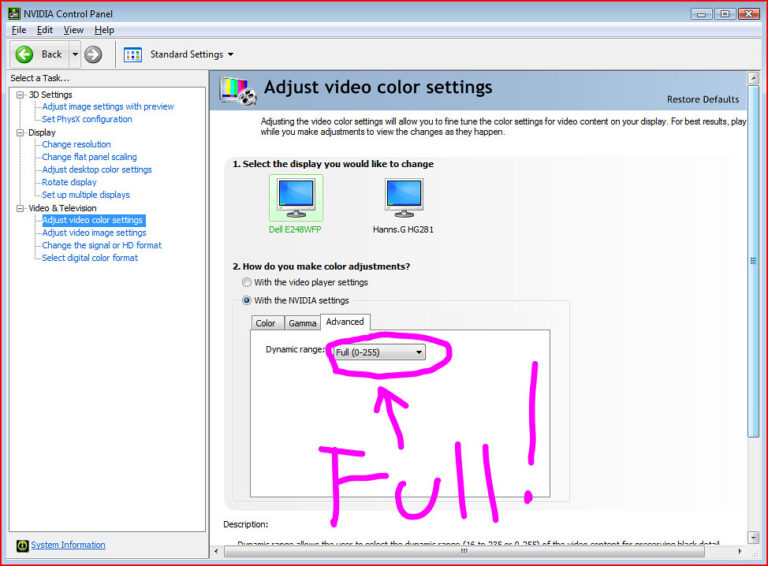Open the System Information link
768x566 pixels.
[68, 545]
